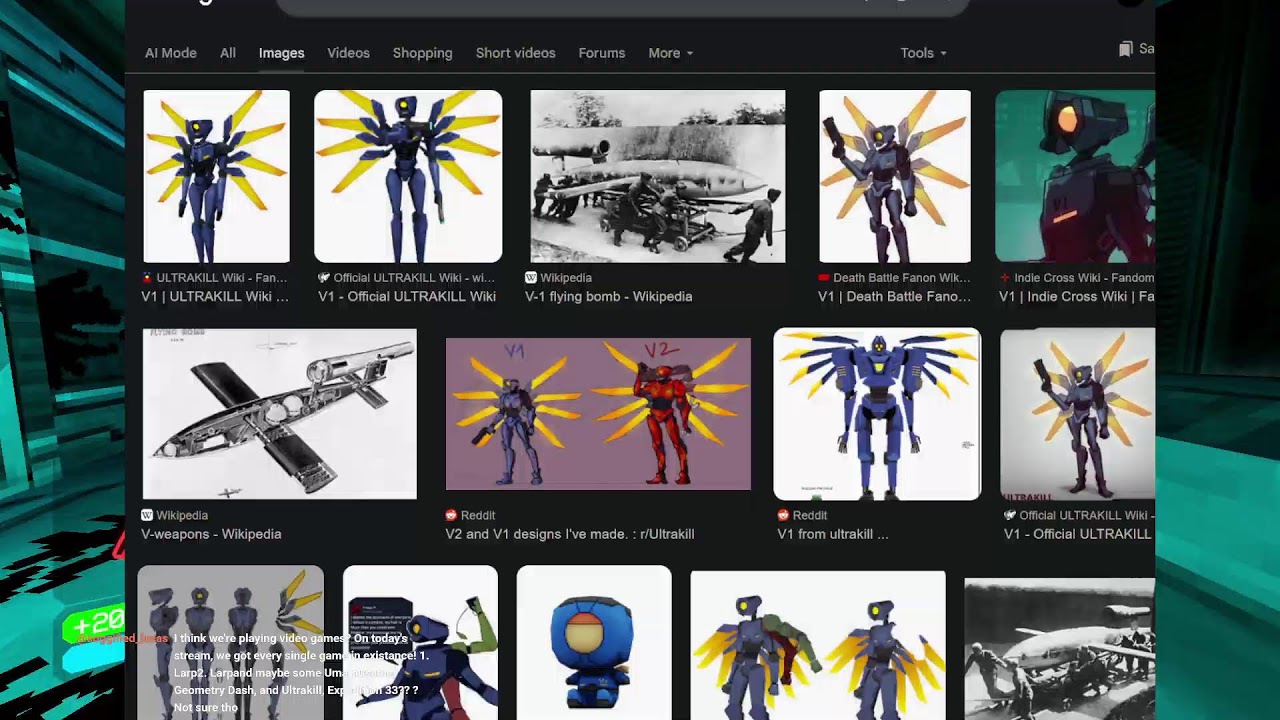Open 'V1 from ultrakill ...' title link
The width and height of the screenshot is (1280, 720).
[x=833, y=534]
